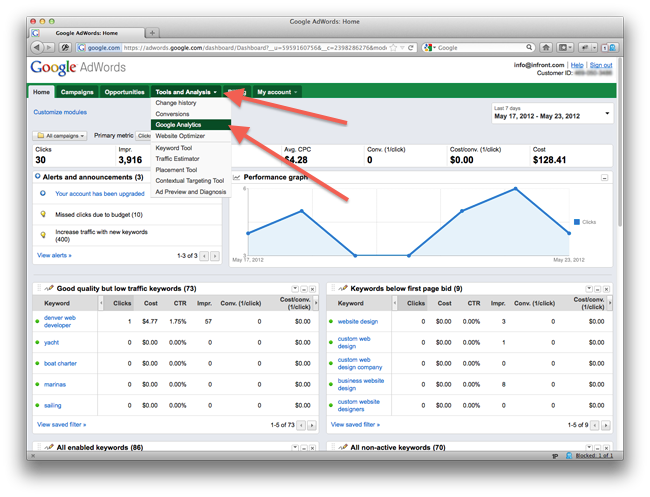
Task: Open the Campaigns tab
Action: click(77, 92)
